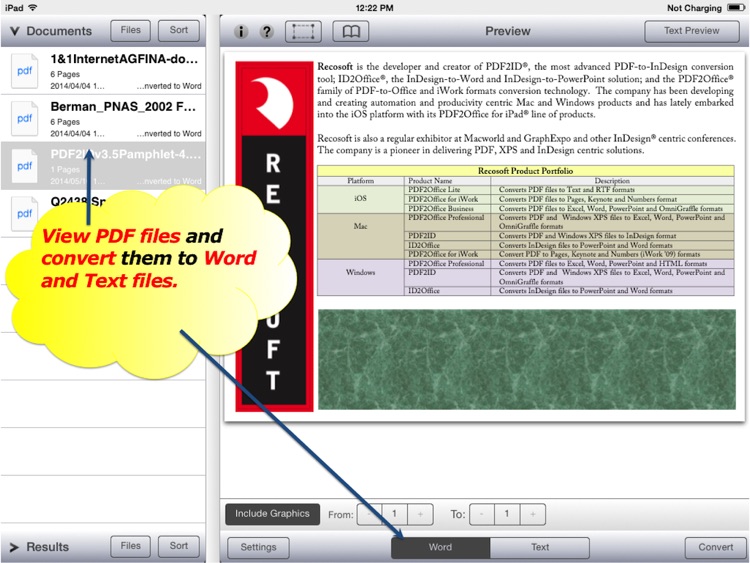Click the PDF2Office Business table cell

447,209
